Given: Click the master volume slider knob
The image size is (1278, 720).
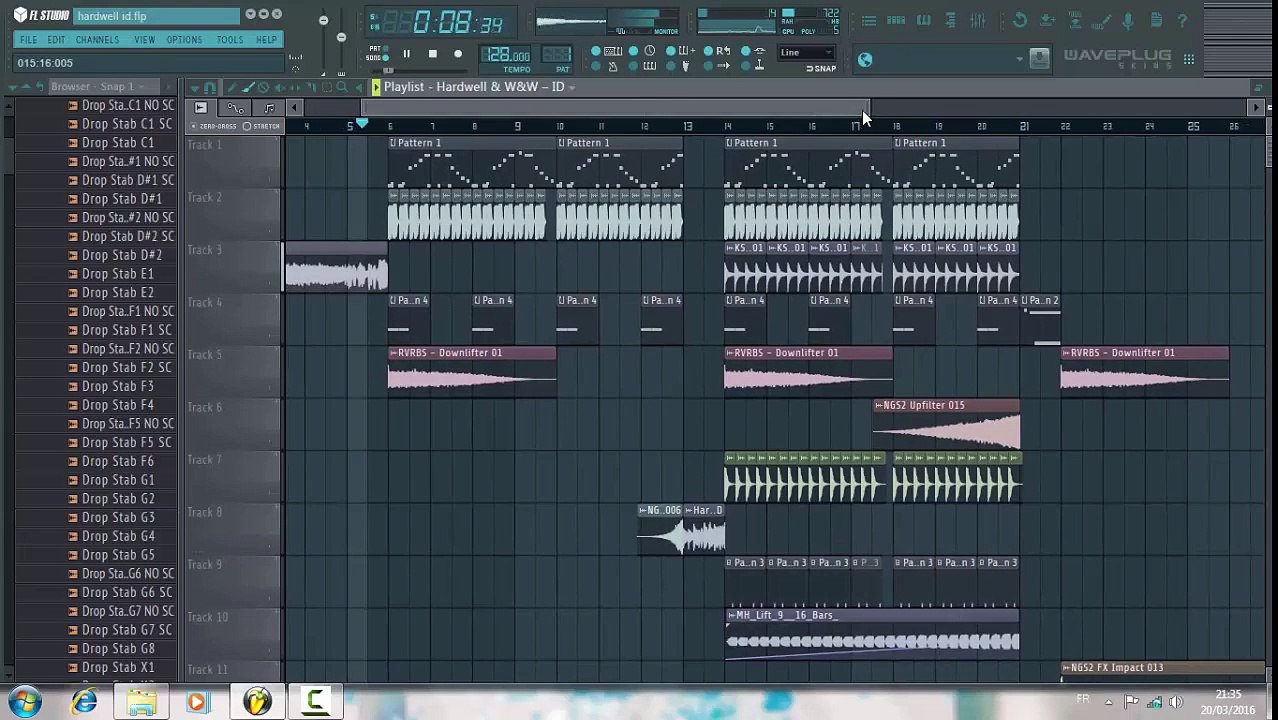Looking at the screenshot, I should tap(323, 20).
